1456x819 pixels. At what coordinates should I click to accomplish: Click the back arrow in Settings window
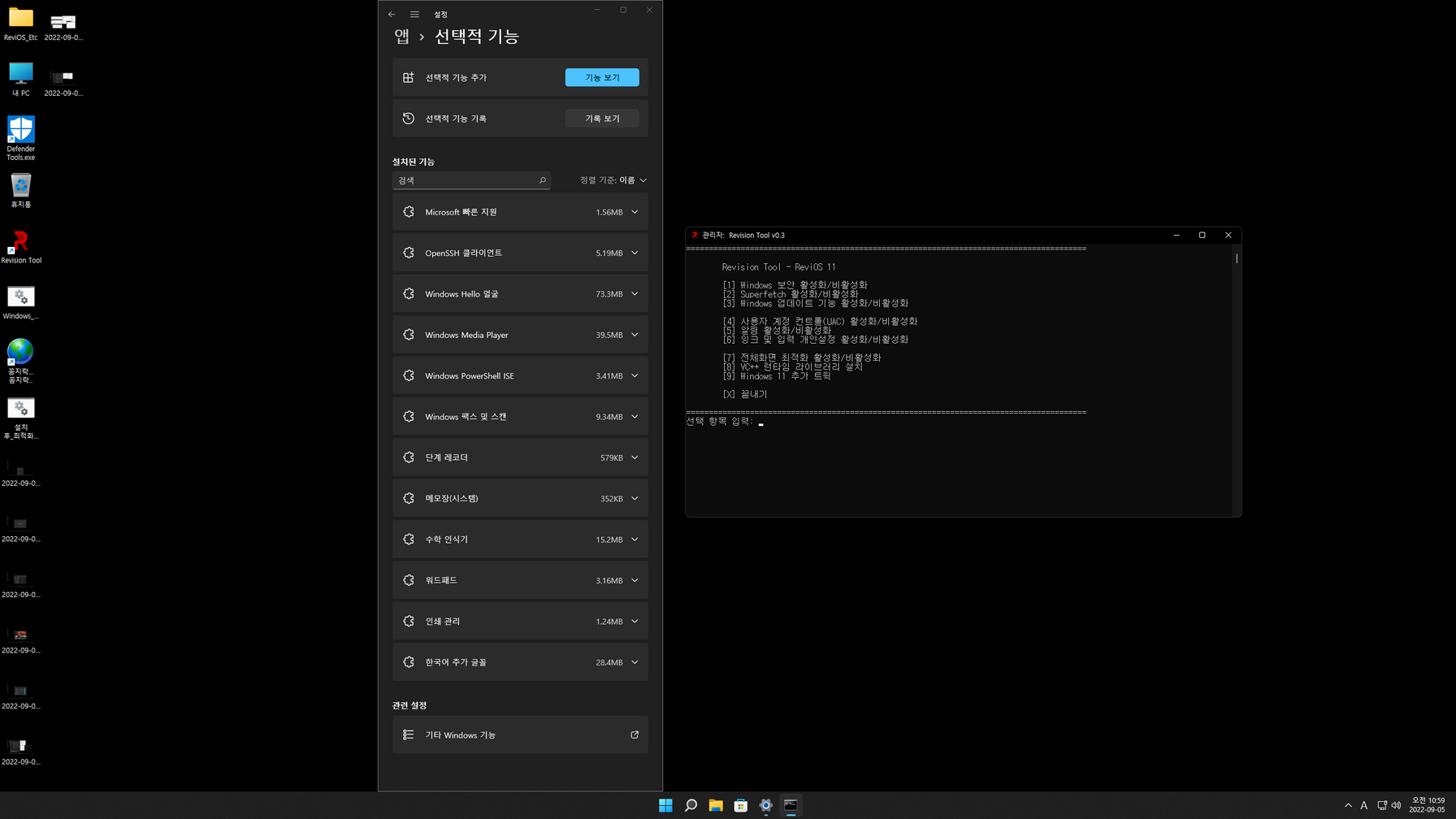(392, 14)
